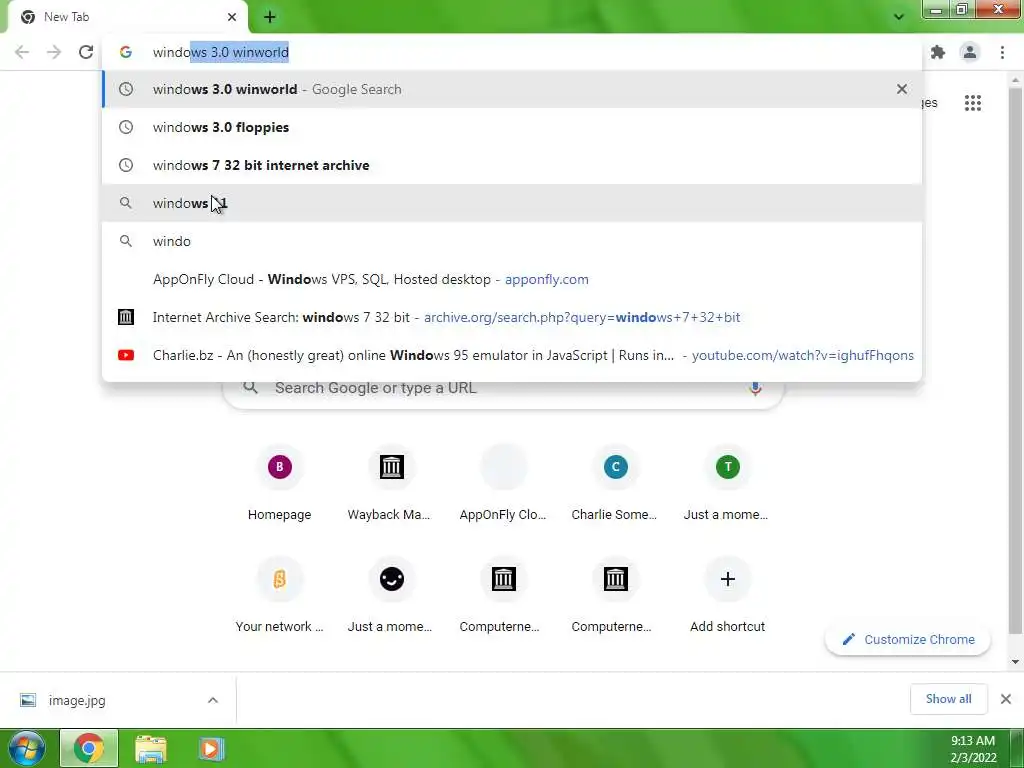Click the page vertical scrollbar

pyautogui.click(x=1015, y=362)
